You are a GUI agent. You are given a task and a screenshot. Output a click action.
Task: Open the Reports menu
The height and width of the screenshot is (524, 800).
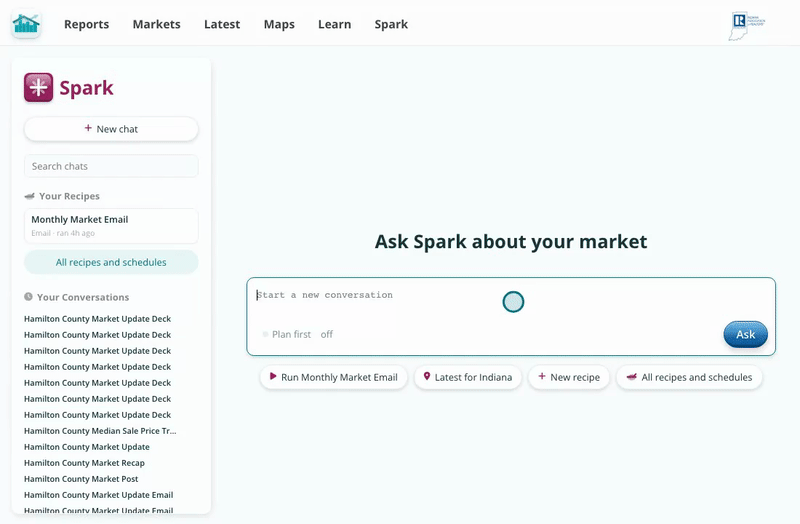tap(86, 24)
